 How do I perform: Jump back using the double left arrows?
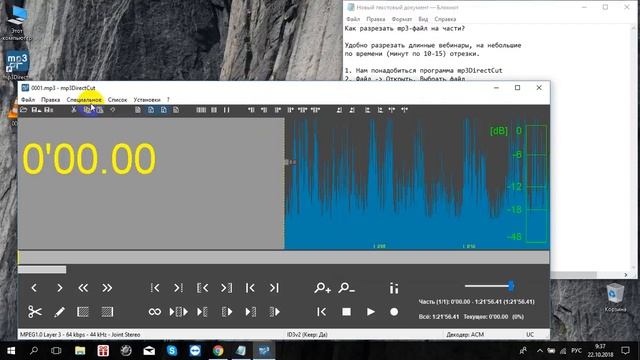point(83,288)
